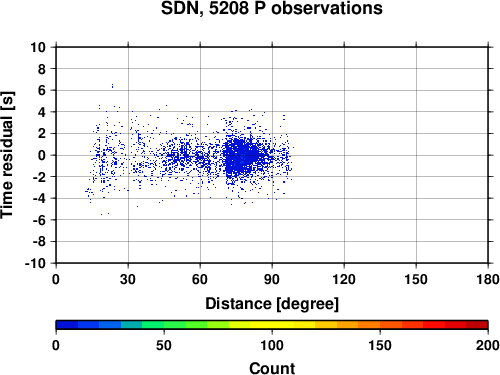Image resolution: width=500 pixels, height=375 pixels.
Task: Click y-axis tick label '-10'
Action: coord(36,263)
